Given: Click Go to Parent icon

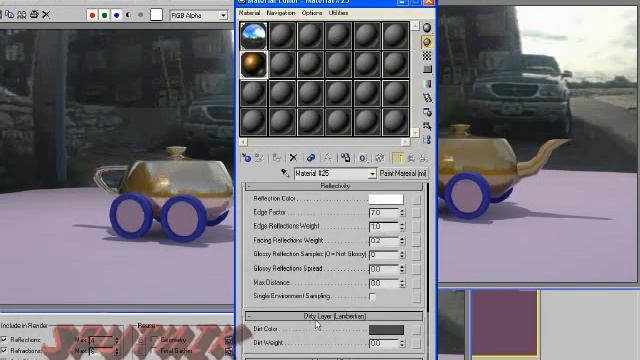Looking at the screenshot, I should click(411, 158).
